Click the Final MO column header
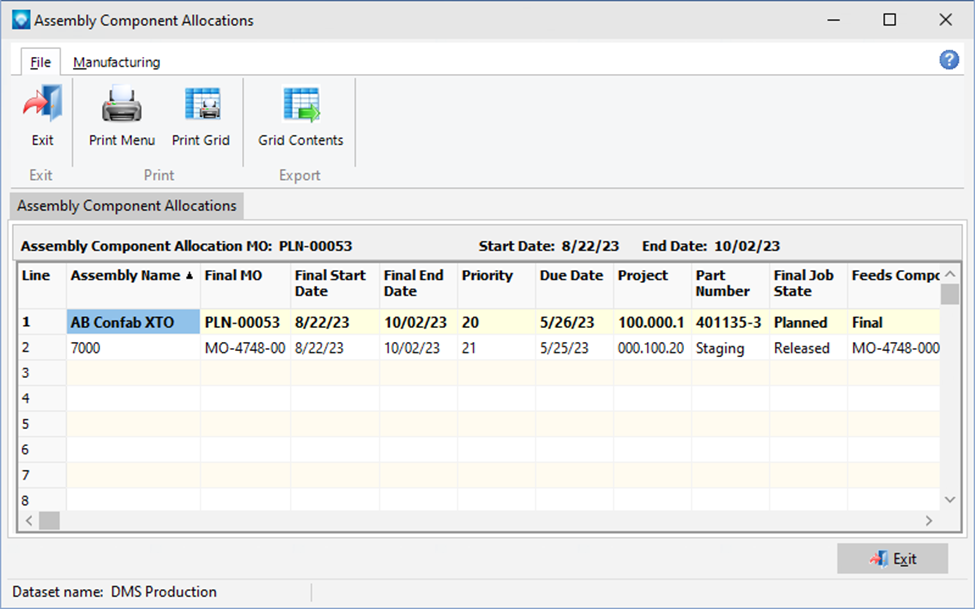Screen dimensions: 975x609 (245, 284)
